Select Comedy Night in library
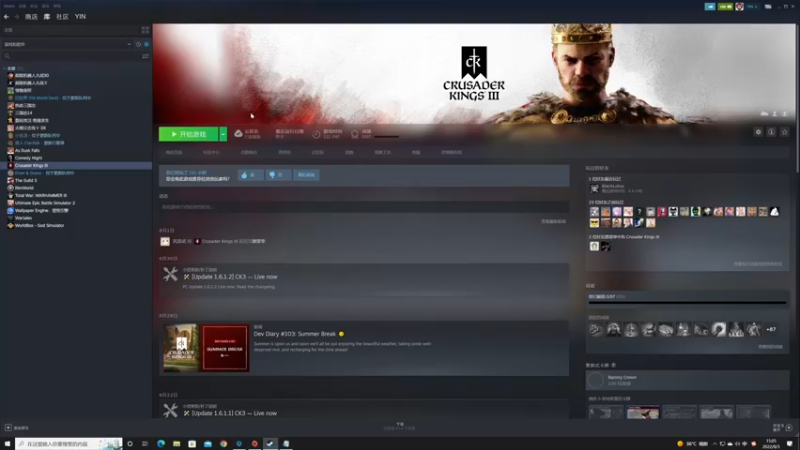The width and height of the screenshot is (800, 450). tap(28, 158)
